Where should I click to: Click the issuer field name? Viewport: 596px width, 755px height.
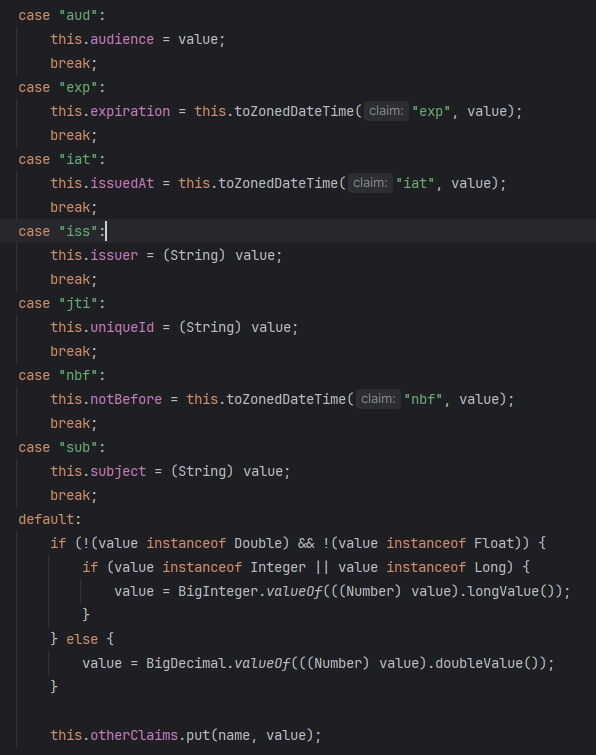click(114, 255)
